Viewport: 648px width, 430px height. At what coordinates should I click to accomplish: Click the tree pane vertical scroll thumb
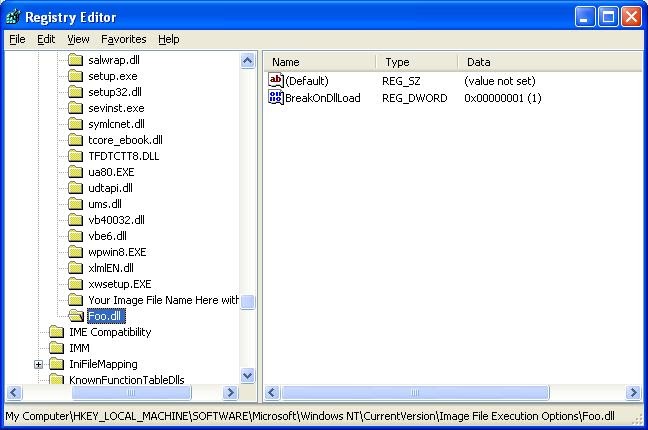(x=248, y=302)
